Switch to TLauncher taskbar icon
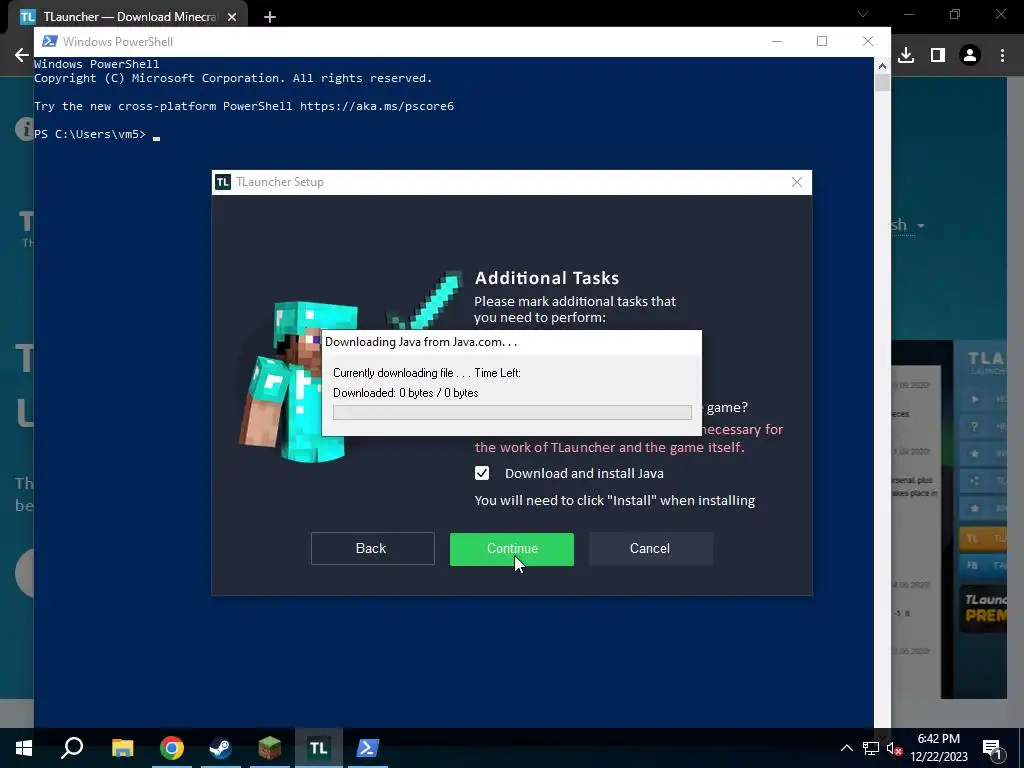1024x768 pixels. (x=319, y=748)
